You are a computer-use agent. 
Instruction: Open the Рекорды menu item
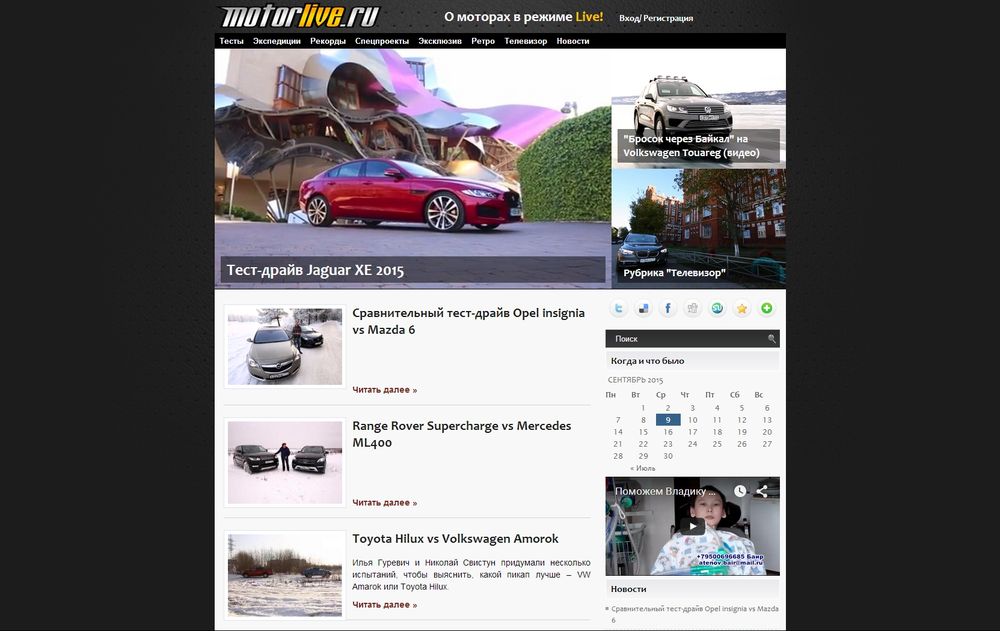tap(328, 41)
